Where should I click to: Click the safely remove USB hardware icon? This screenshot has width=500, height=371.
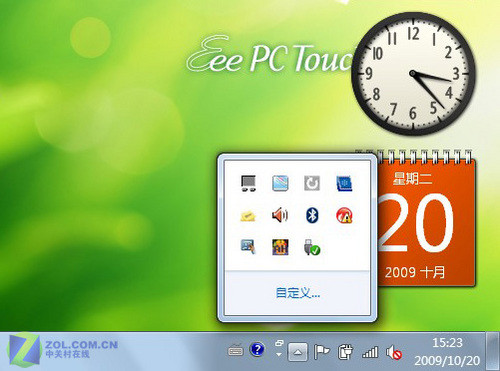[x=312, y=247]
